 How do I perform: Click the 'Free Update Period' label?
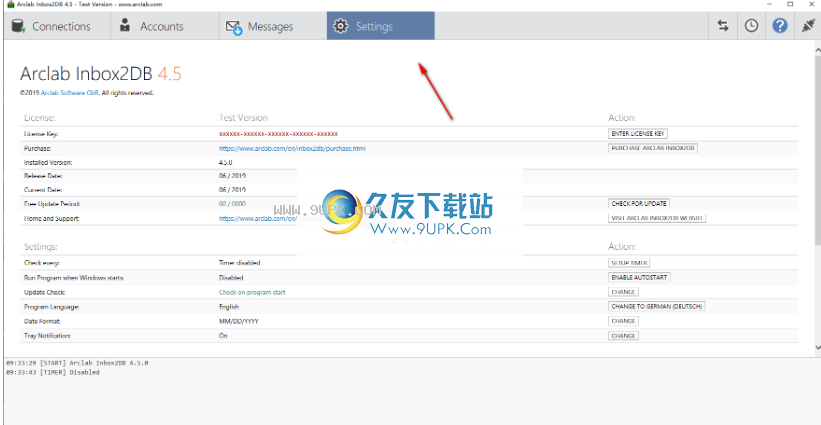(x=52, y=204)
